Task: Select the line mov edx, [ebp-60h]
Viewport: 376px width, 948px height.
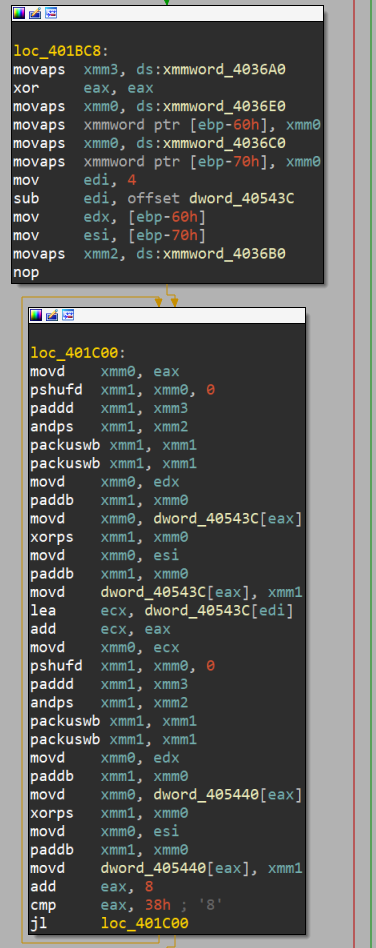Action: pyautogui.click(x=109, y=217)
